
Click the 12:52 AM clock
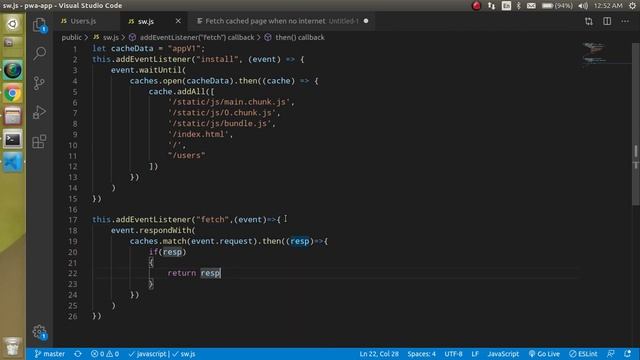(x=608, y=6)
